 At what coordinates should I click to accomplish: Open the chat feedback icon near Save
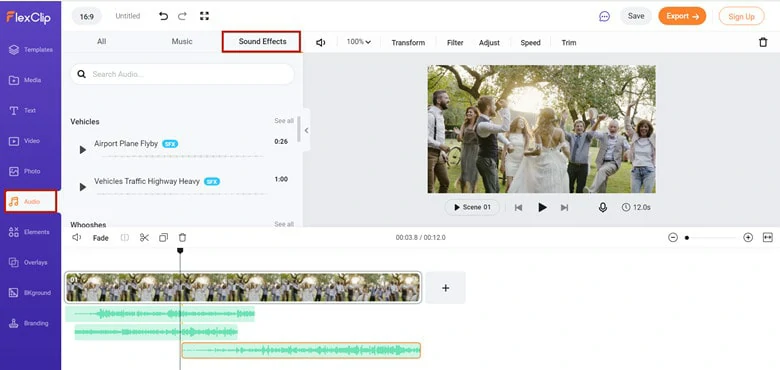[x=604, y=16]
